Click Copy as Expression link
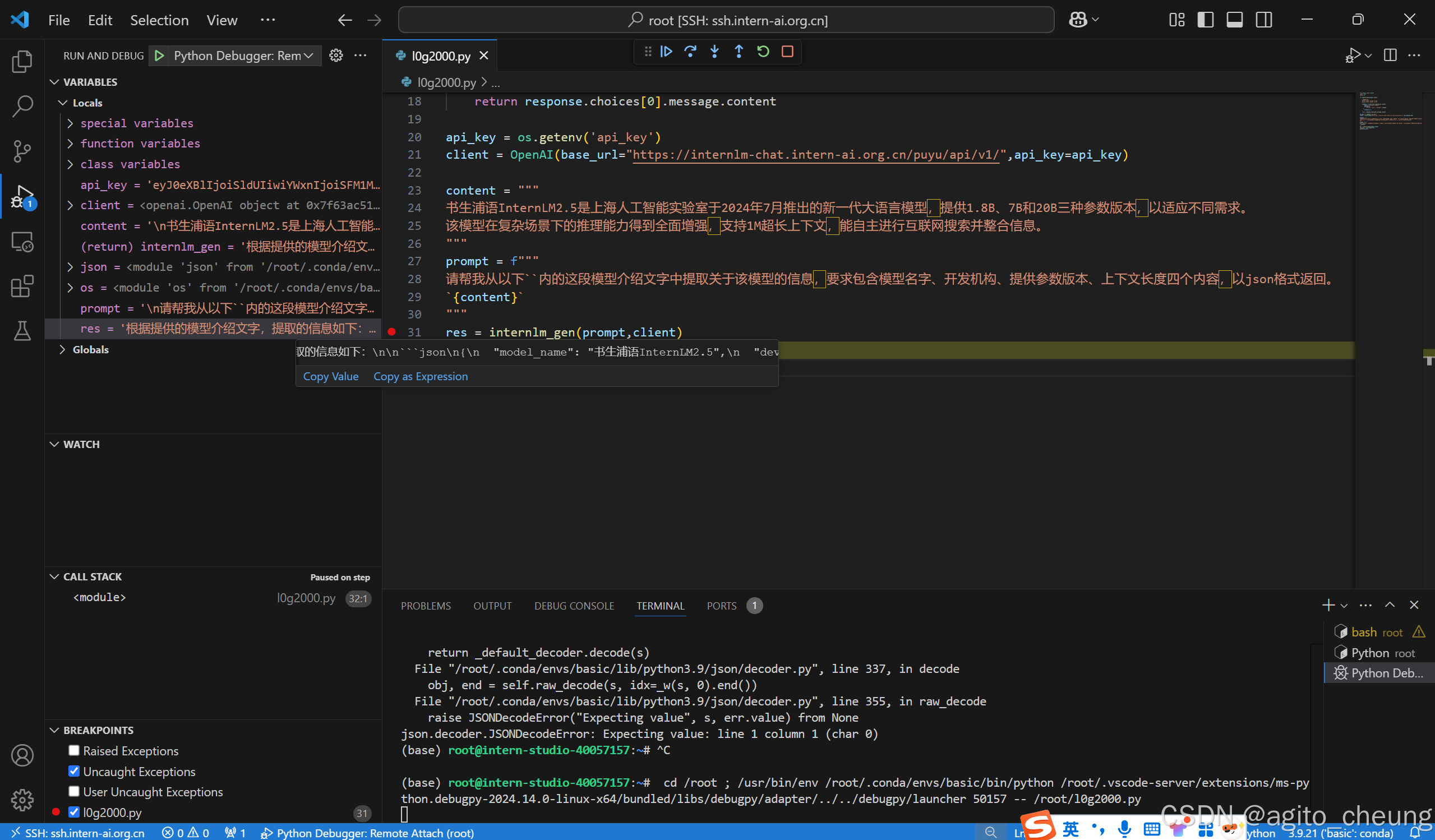Viewport: 1435px width, 840px height. tap(420, 376)
